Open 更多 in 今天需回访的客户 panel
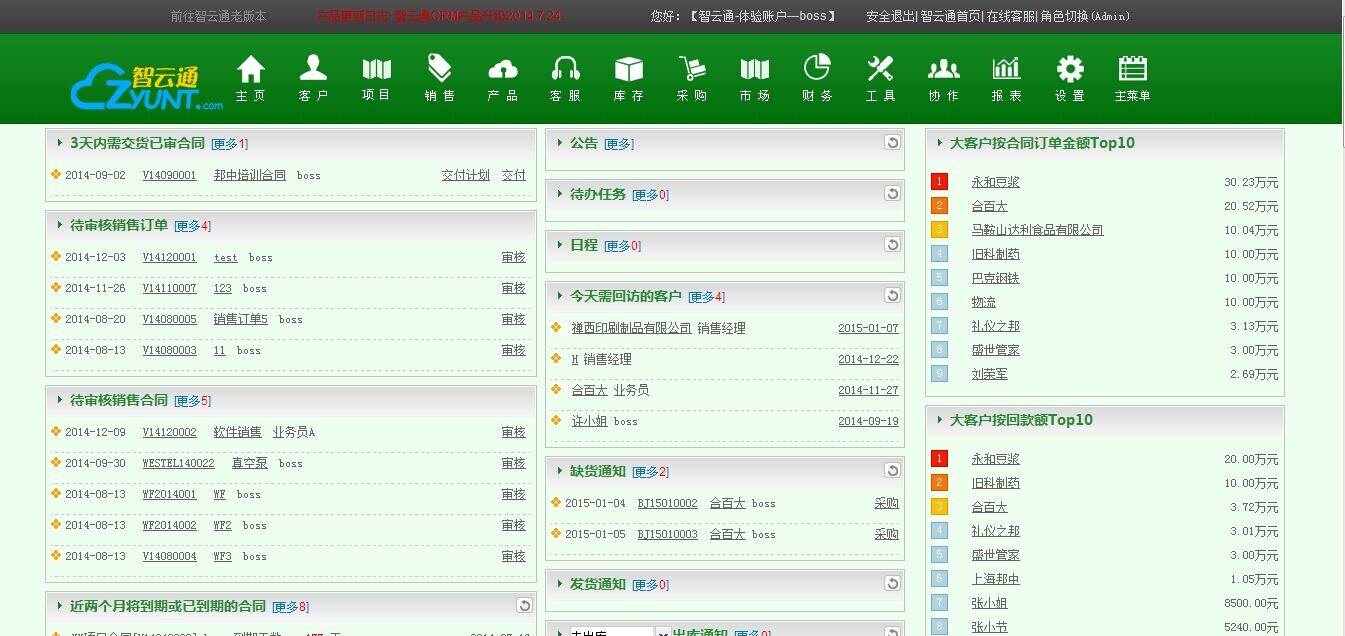 pos(706,297)
